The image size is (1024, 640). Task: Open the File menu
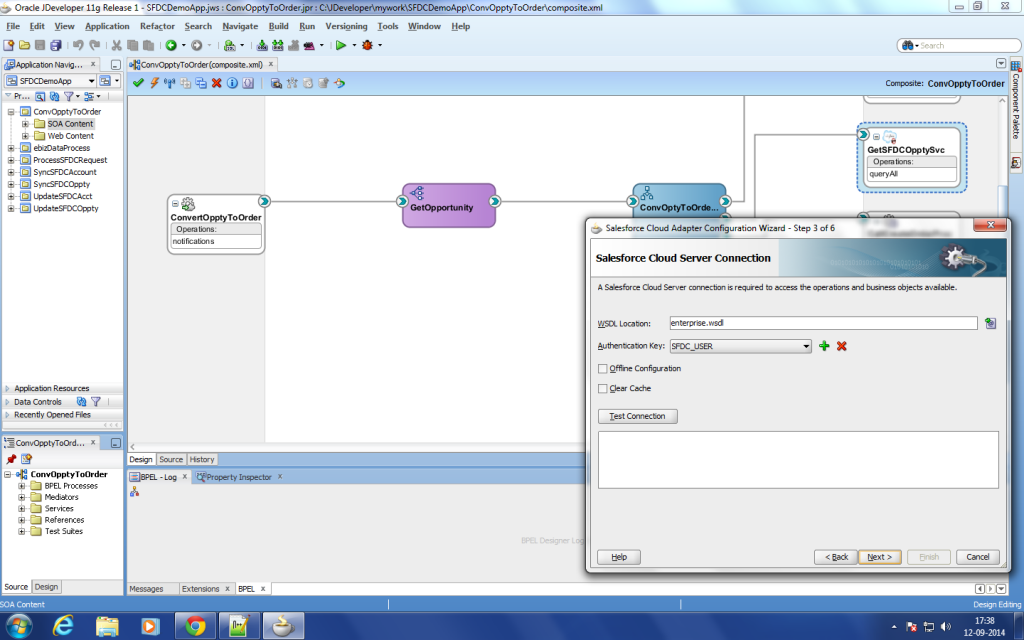(13, 26)
